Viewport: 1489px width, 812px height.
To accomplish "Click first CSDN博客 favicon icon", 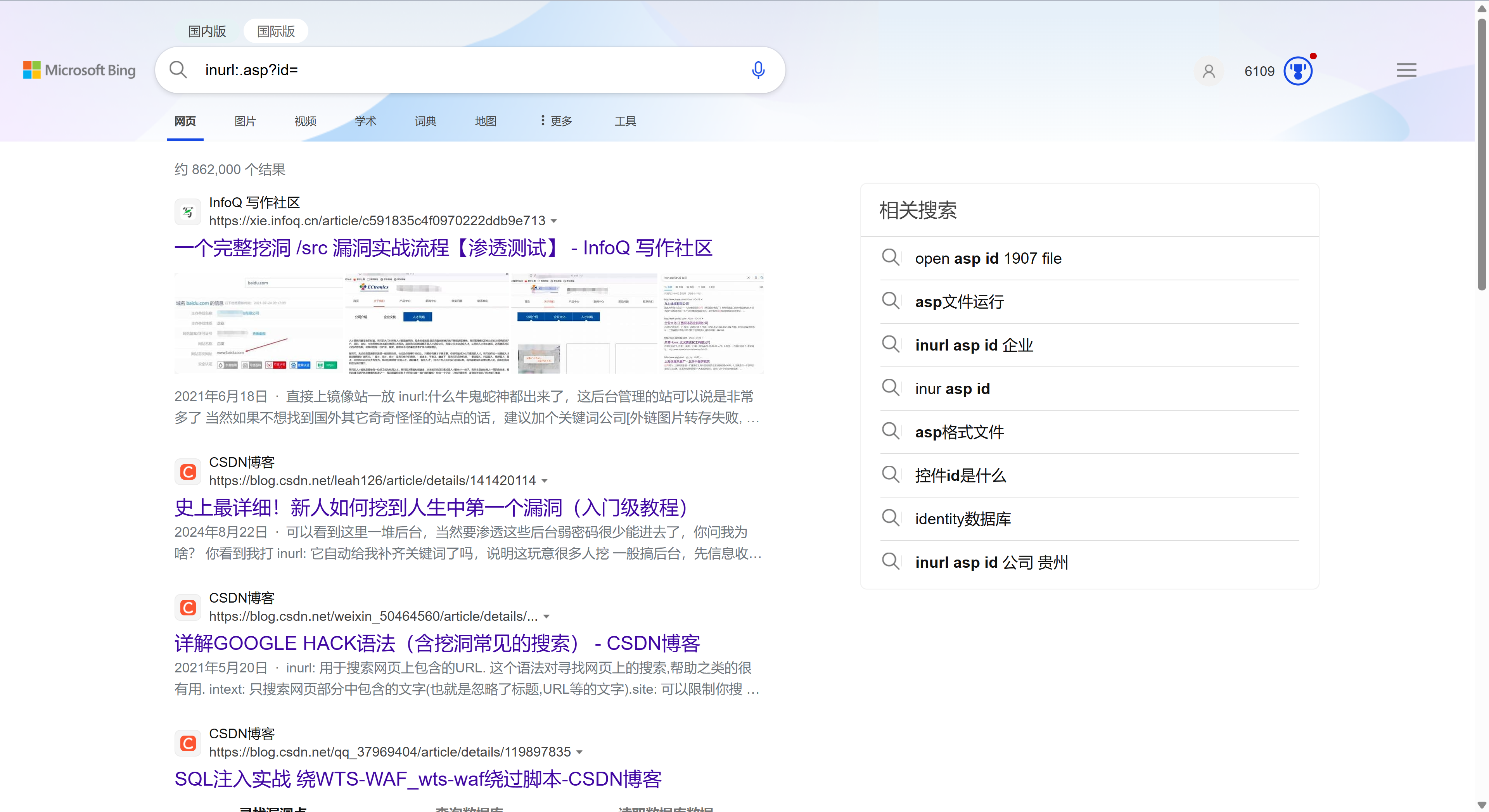I will pos(188,472).
